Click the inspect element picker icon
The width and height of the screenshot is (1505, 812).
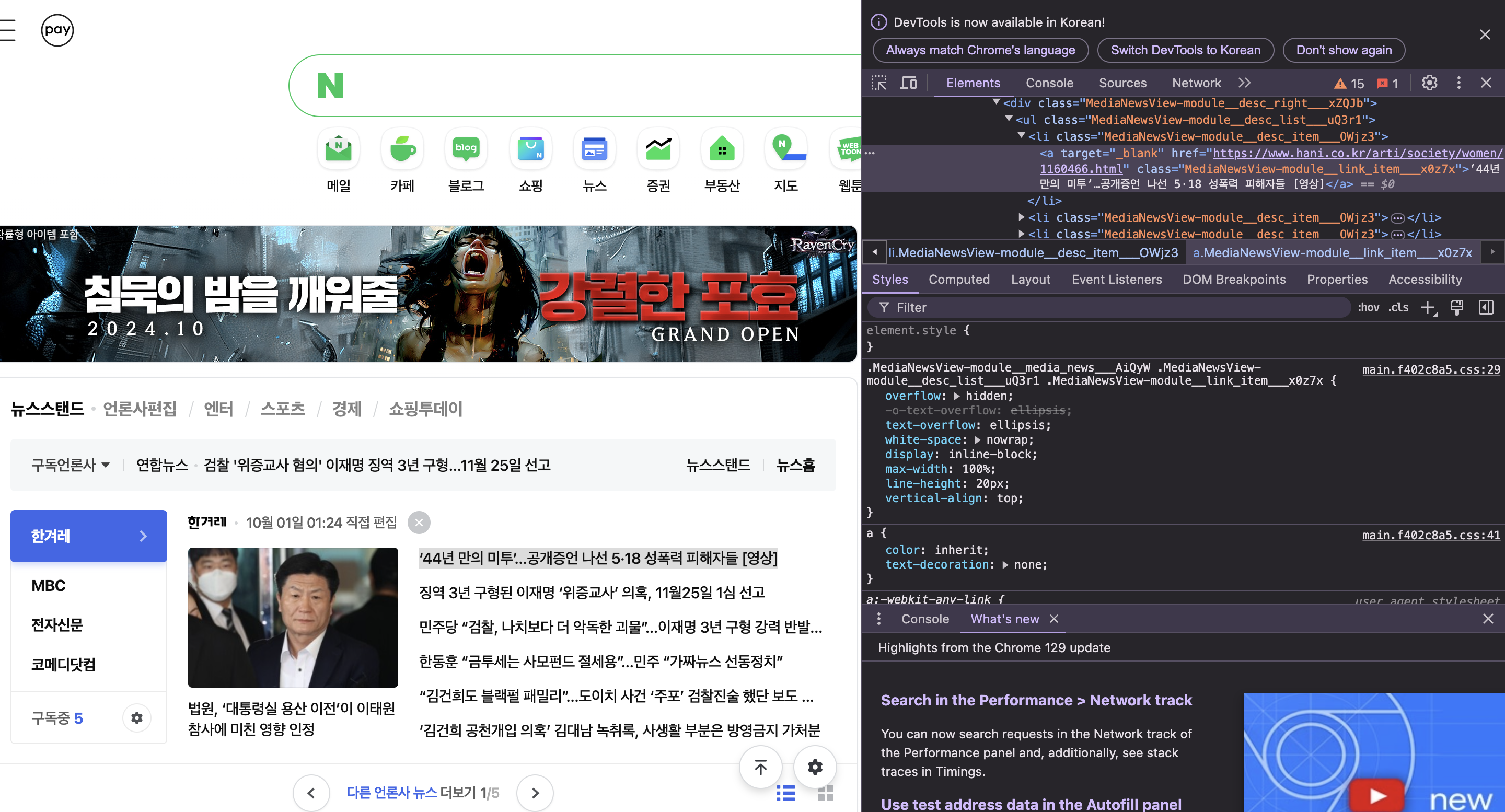pos(878,83)
